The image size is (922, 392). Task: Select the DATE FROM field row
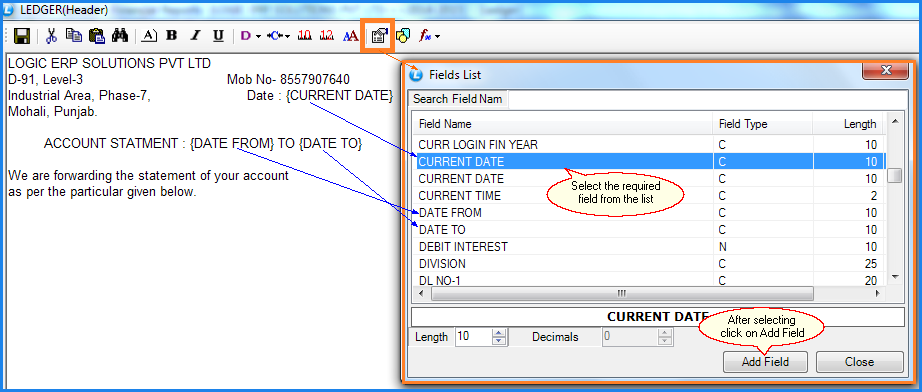[x=650, y=212]
